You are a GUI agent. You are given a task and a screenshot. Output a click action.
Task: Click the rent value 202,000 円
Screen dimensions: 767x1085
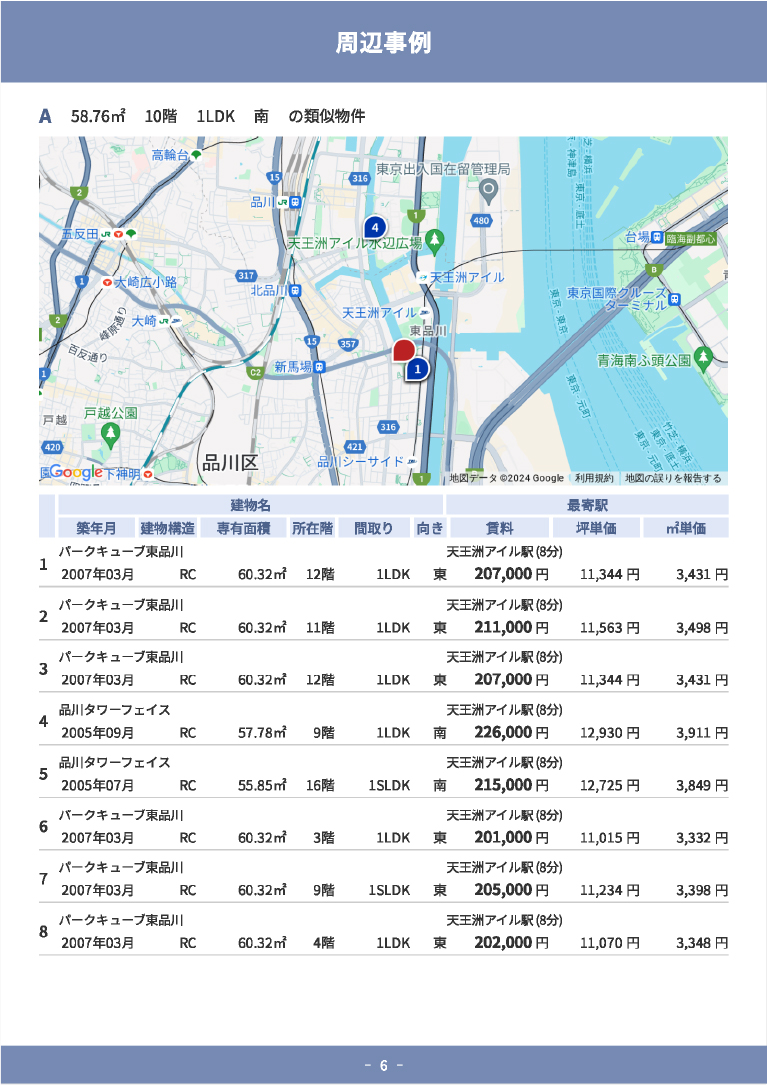[512, 943]
